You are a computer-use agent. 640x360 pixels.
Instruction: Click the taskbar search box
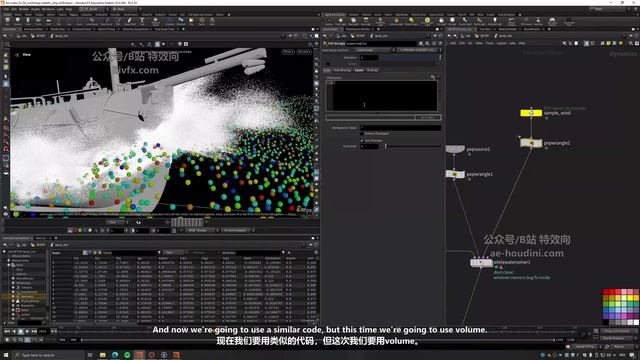point(48,355)
